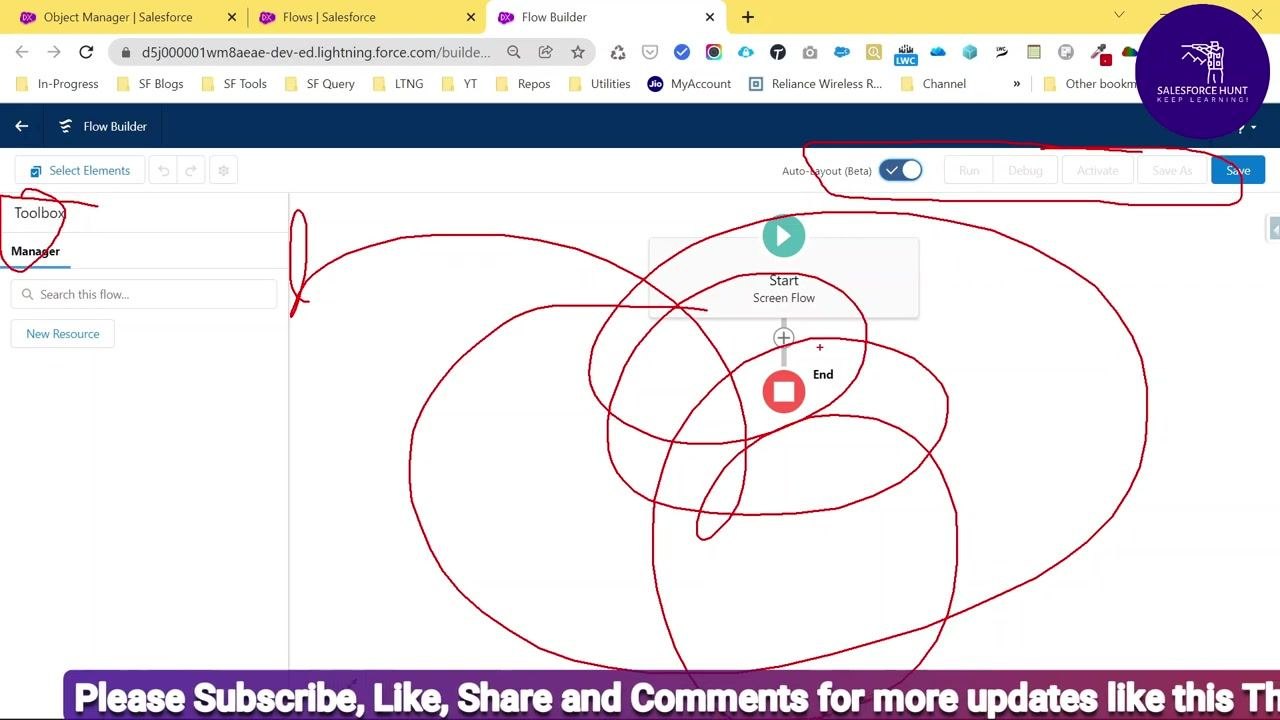Click the Flow Builder logo icon
Viewport: 1280px width, 720px height.
(x=66, y=126)
